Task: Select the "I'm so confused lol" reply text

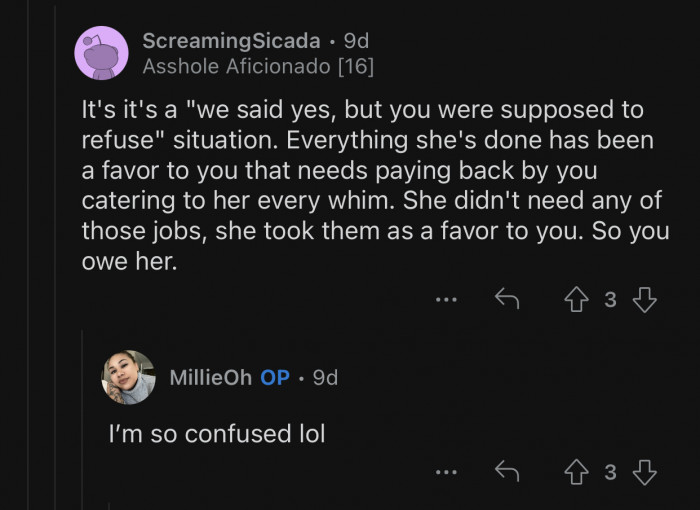Action: [217, 434]
